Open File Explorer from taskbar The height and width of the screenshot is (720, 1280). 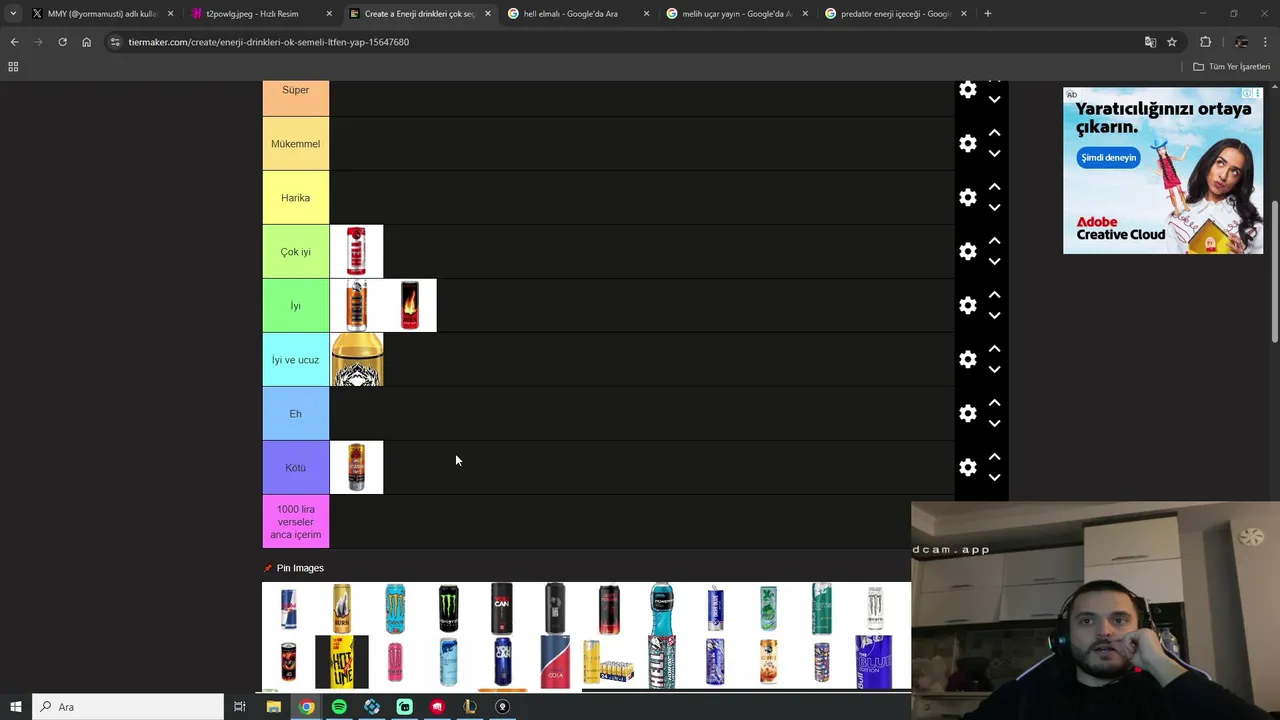[x=273, y=707]
